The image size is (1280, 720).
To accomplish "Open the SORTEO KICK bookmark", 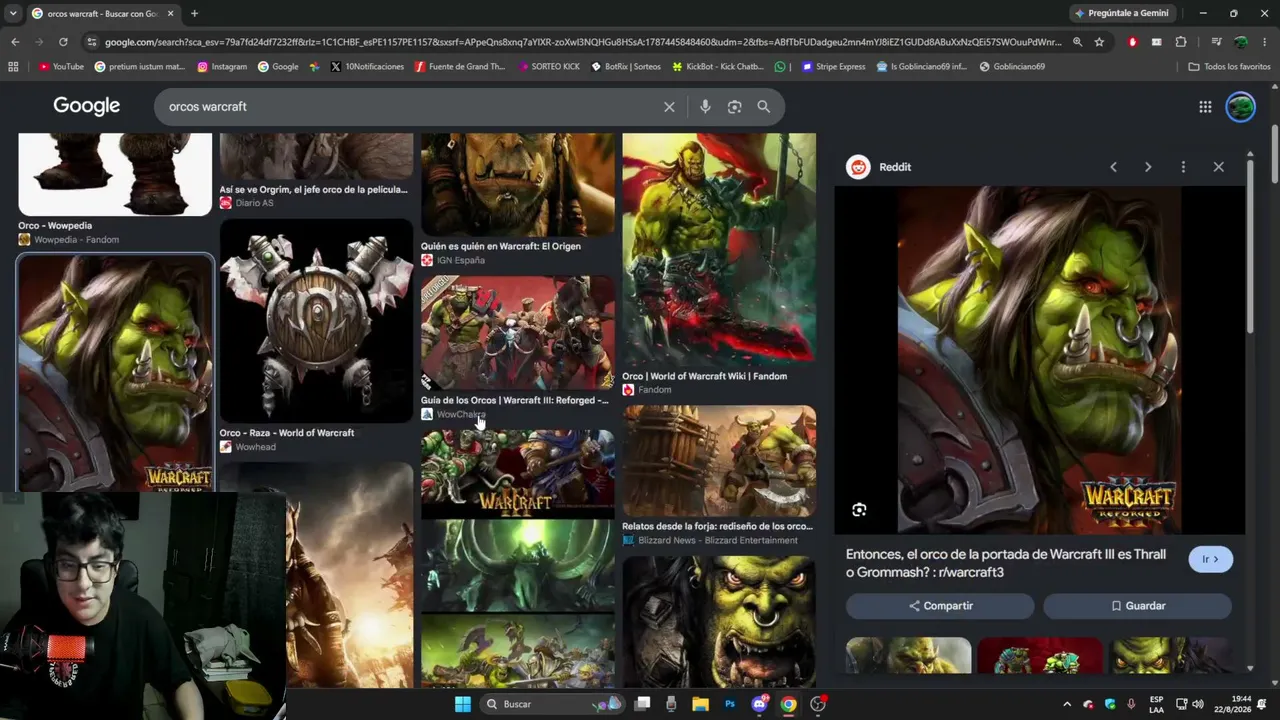I will coord(549,67).
